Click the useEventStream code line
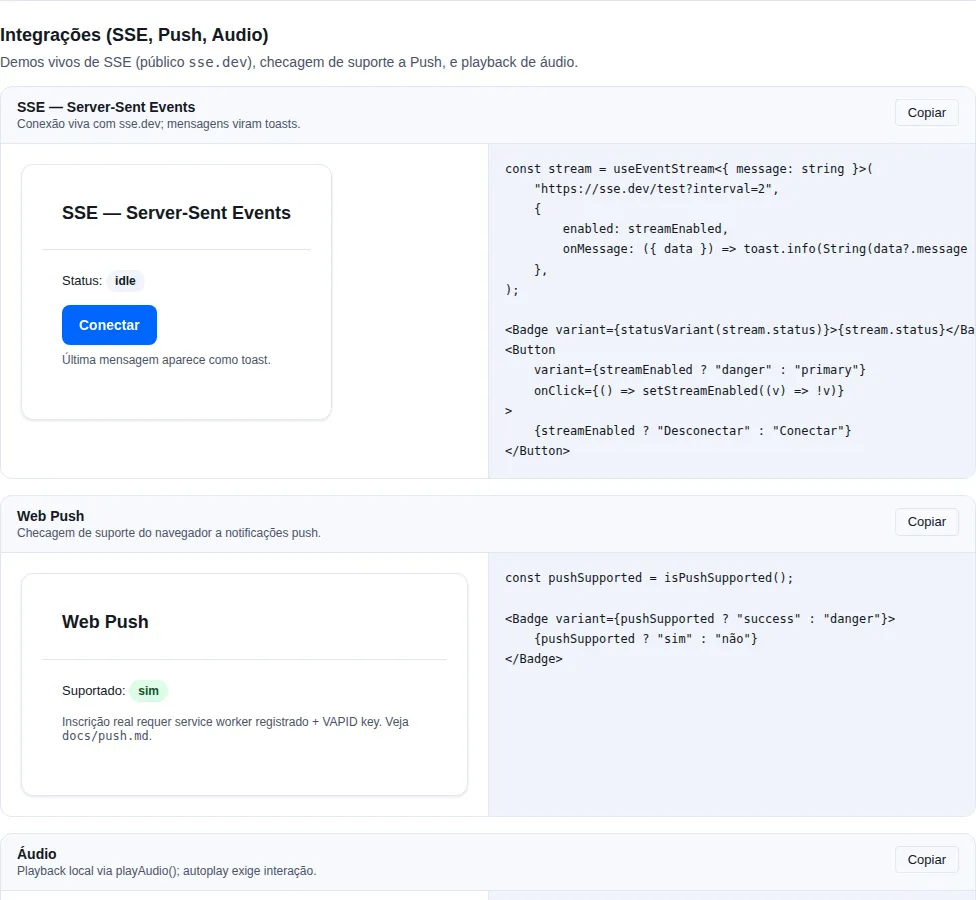The image size is (976, 900). [689, 169]
